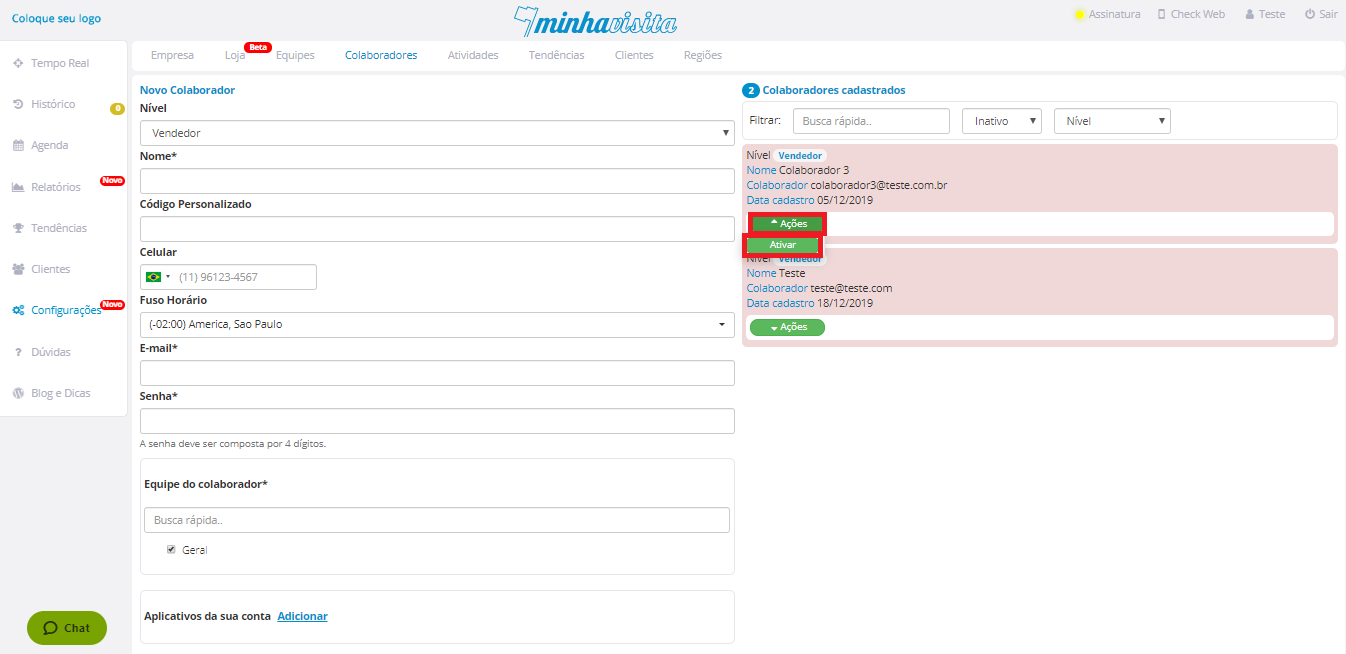Expand Ações for the Teste collaborator
1346x654 pixels.
787,327
